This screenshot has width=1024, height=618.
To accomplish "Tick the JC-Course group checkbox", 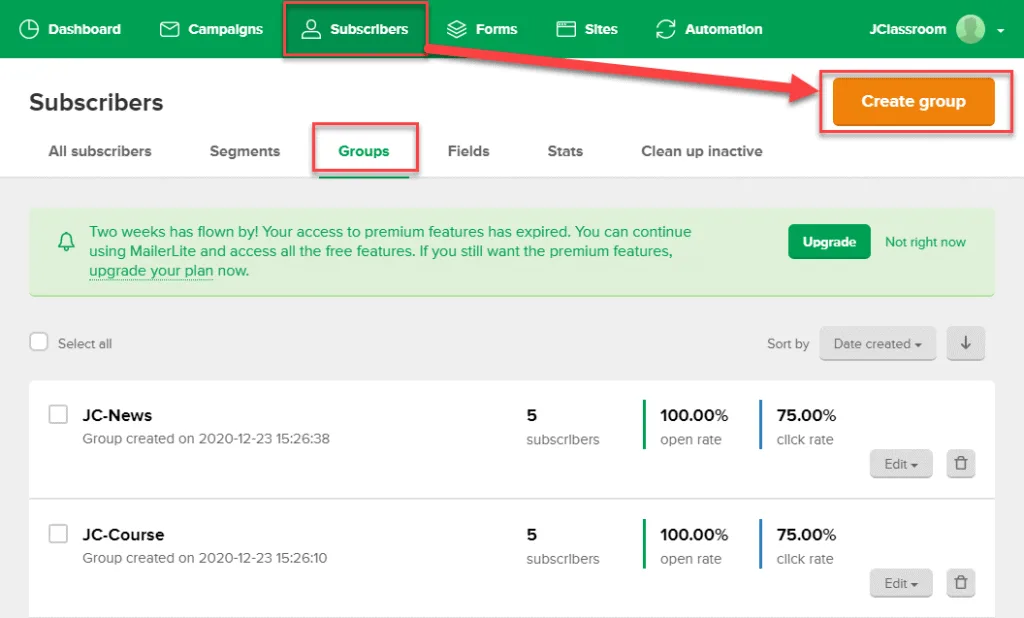I will click(58, 534).
